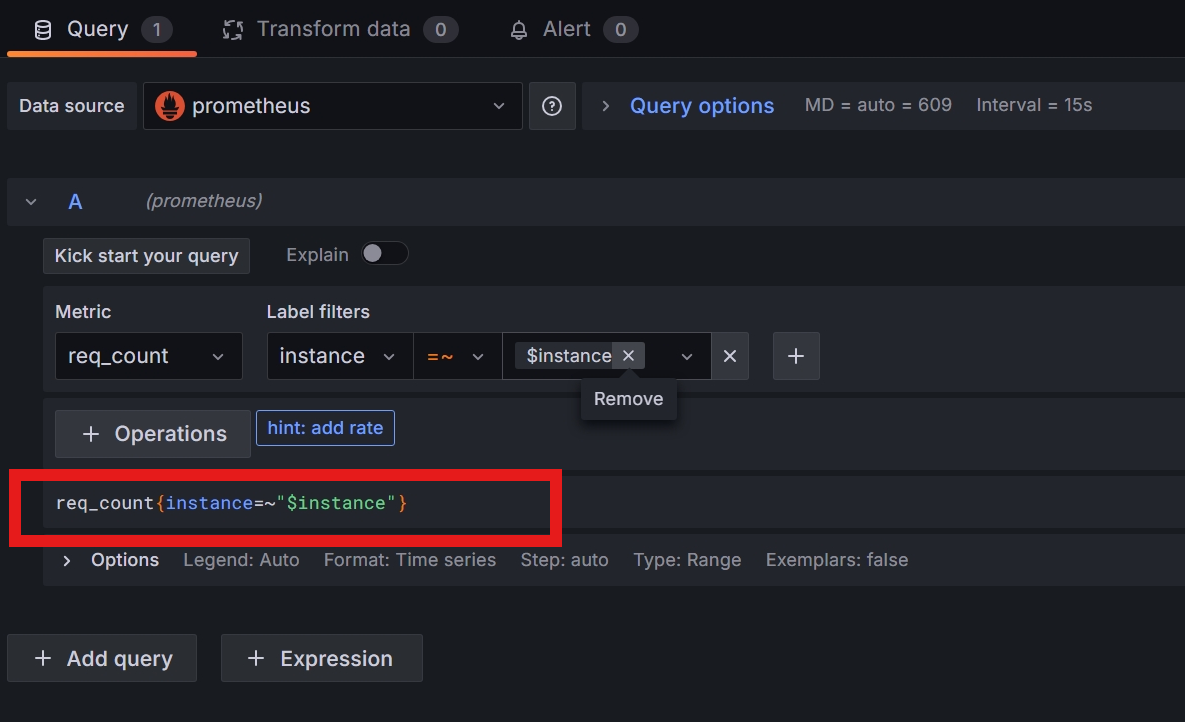Remove the $instance value chip
Viewport: 1185px width, 722px height.
(628, 356)
